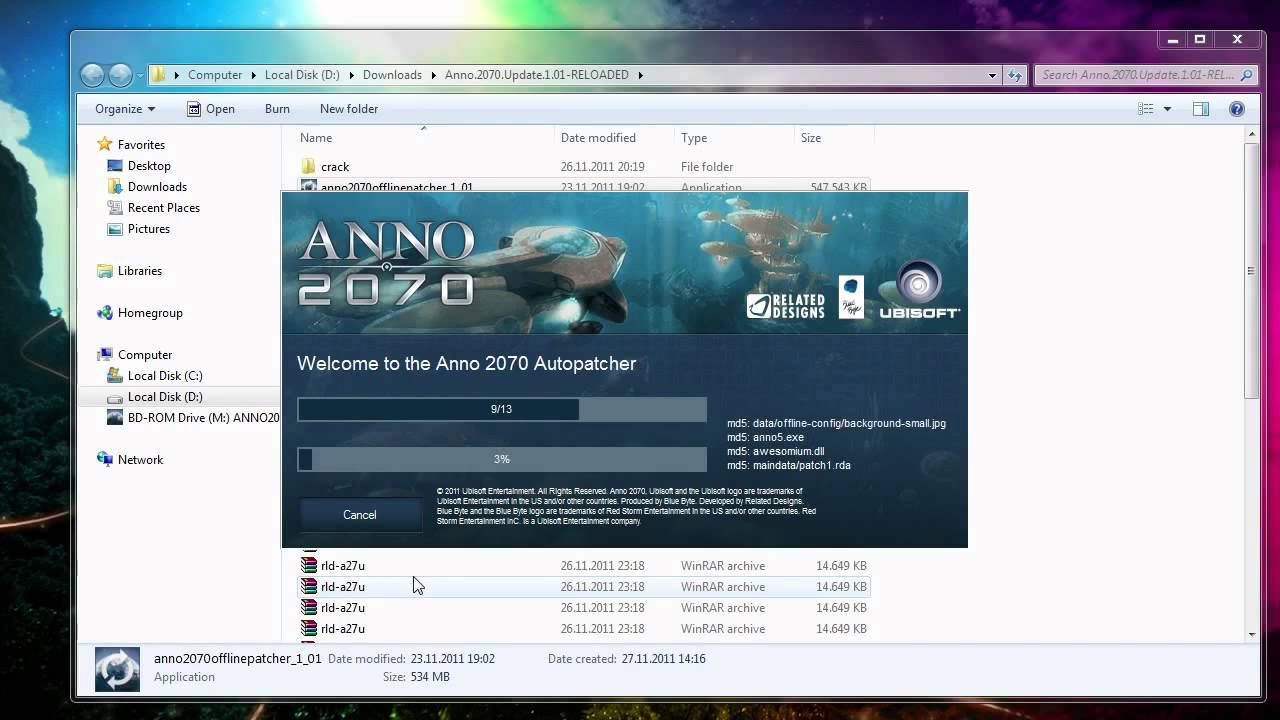Click Anno.2070.Update.1.01-RELOADED breadcrumb
Viewport: 1280px width, 720px height.
(x=537, y=75)
